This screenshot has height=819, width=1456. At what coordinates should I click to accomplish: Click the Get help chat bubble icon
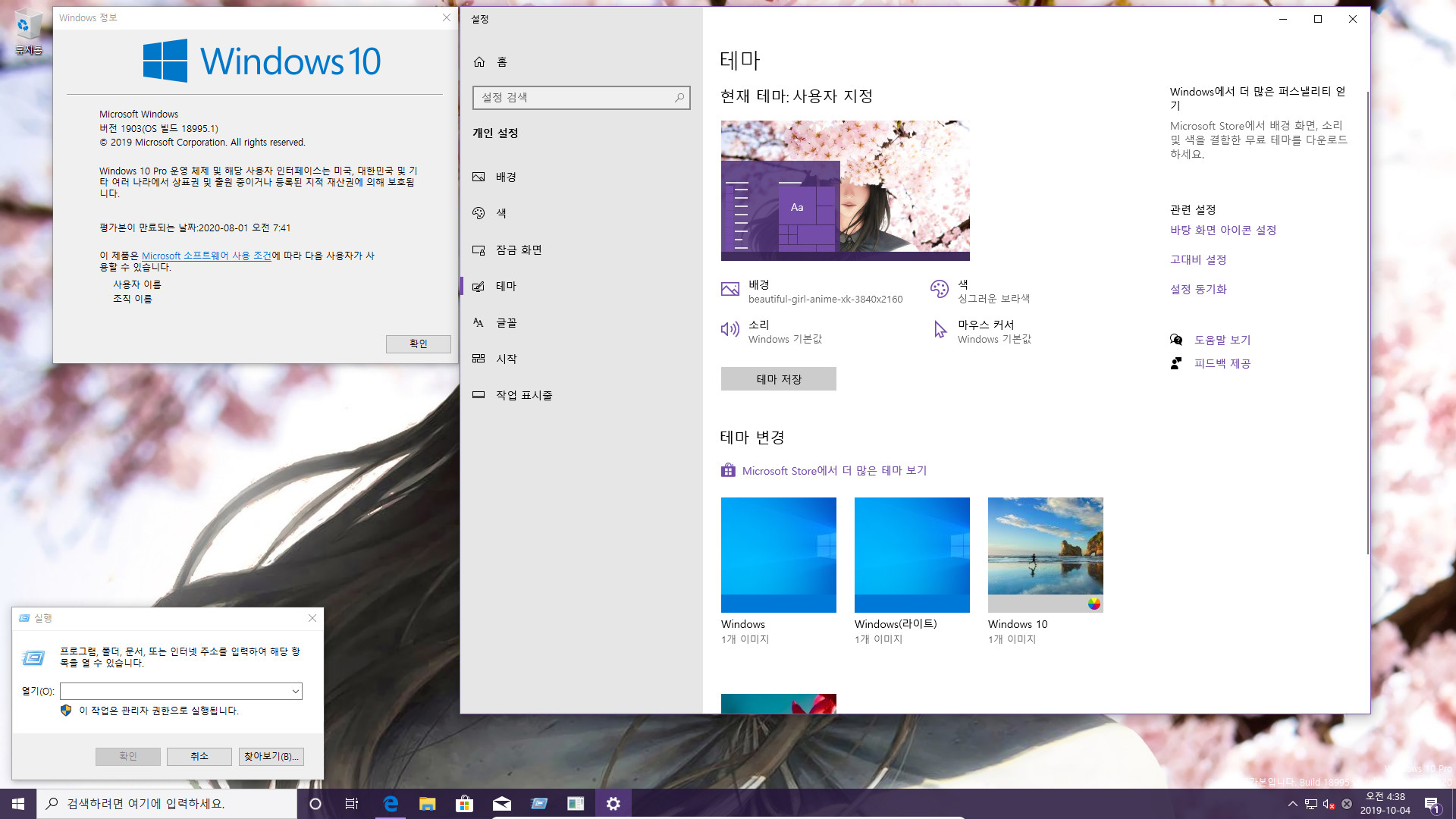pos(1176,340)
